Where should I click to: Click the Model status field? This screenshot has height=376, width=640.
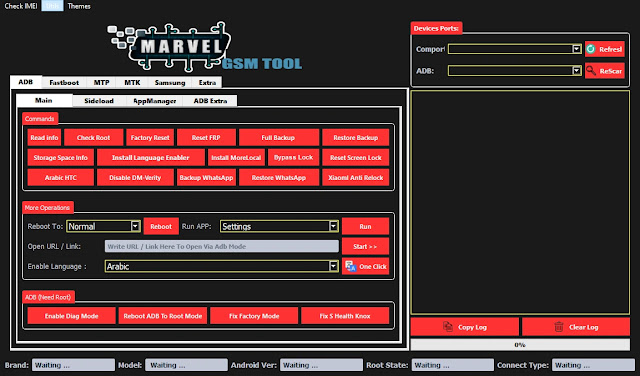(187, 365)
